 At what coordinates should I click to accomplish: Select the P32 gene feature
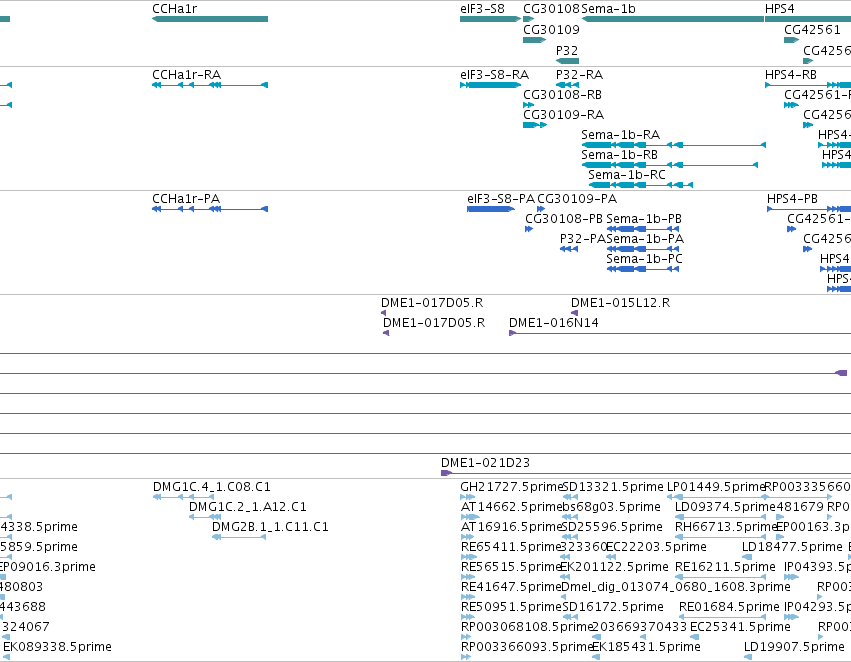(x=567, y=61)
